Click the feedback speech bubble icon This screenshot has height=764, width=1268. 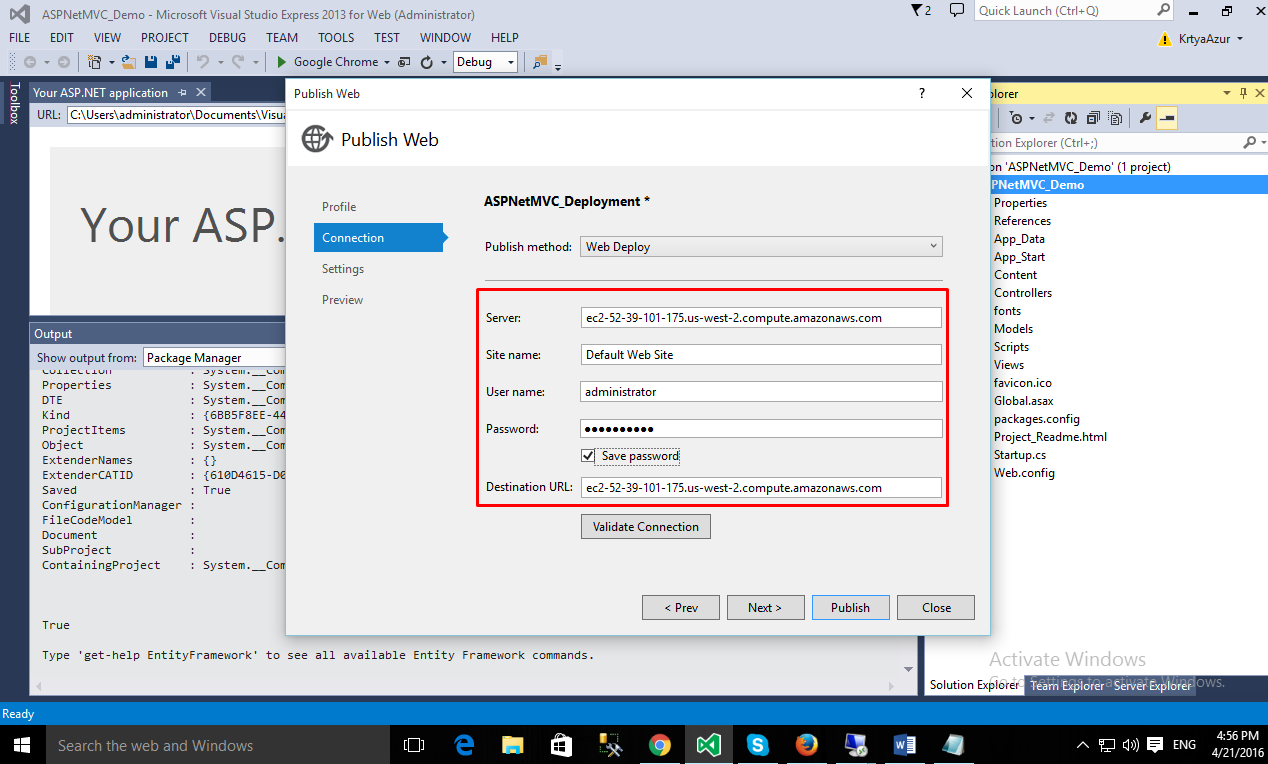tap(957, 11)
